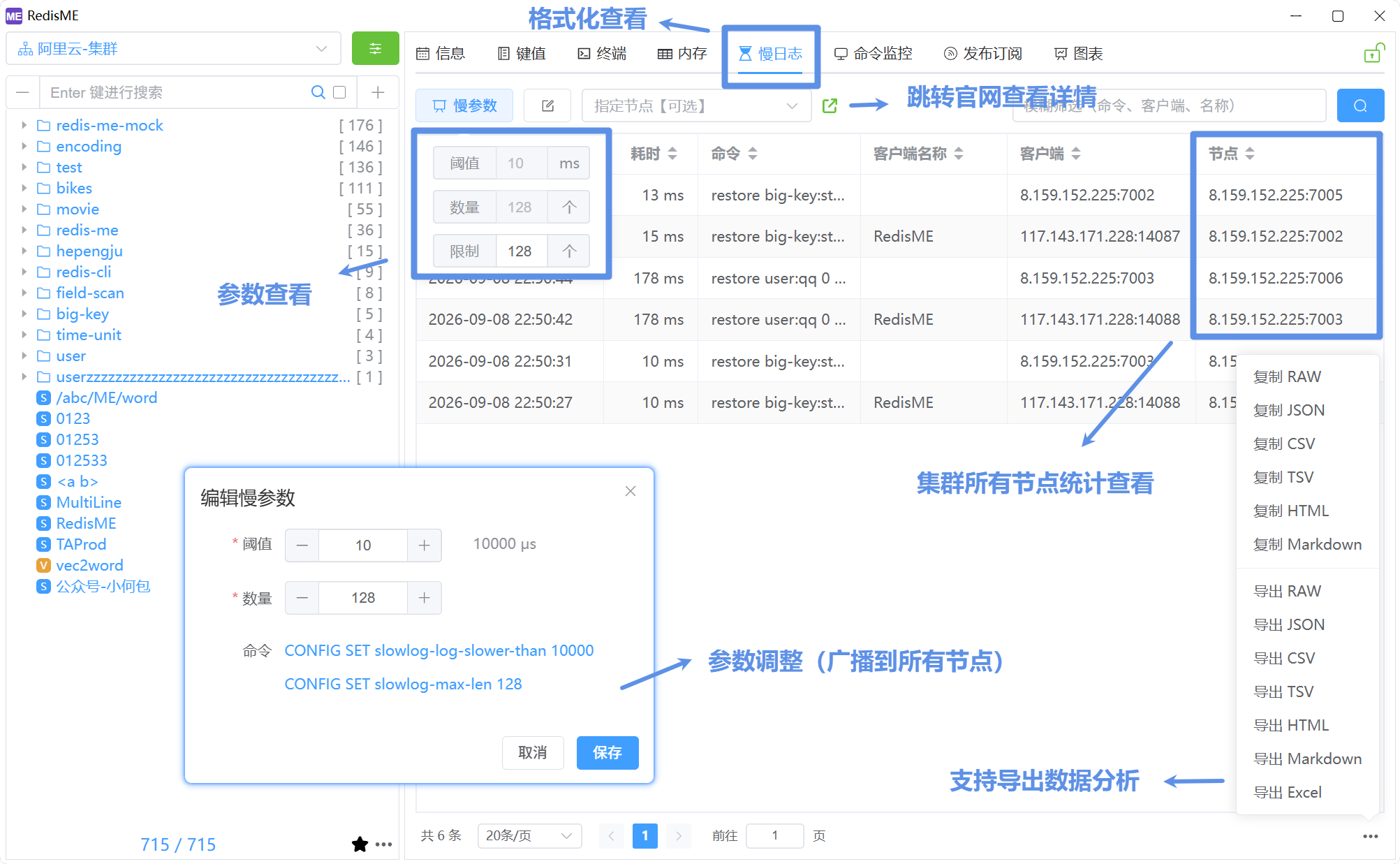Open official docs via green external-link icon
Screen dimensions: 1400x864
[830, 105]
